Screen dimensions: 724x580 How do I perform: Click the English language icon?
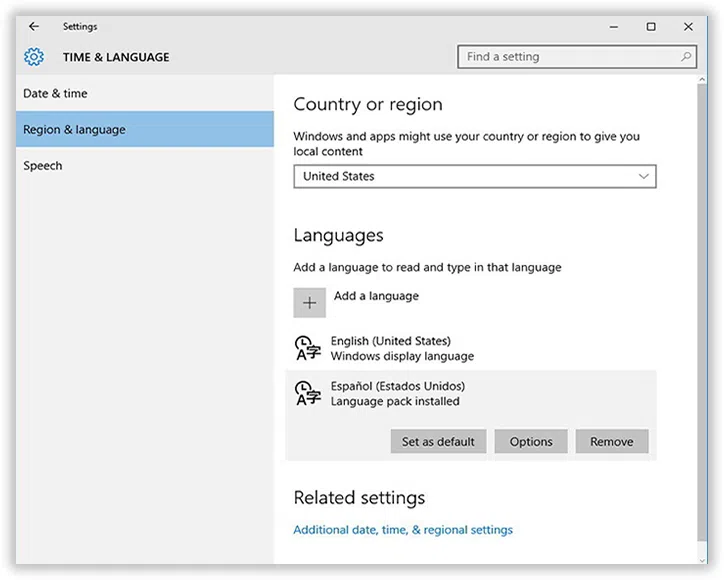click(x=308, y=348)
